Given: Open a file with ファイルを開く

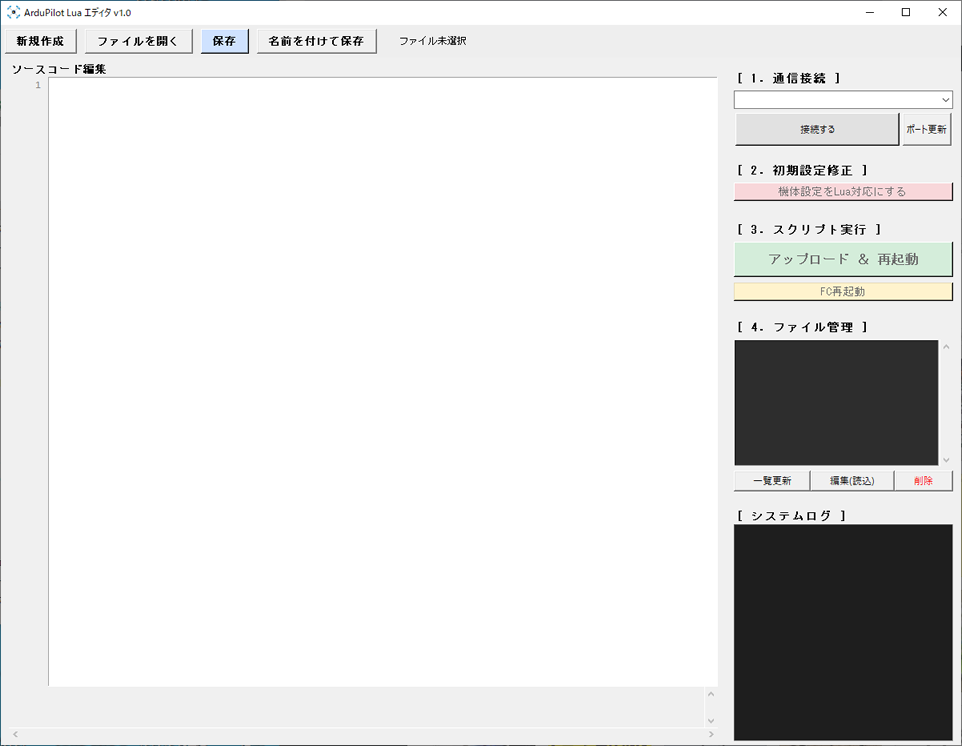Looking at the screenshot, I should (138, 41).
